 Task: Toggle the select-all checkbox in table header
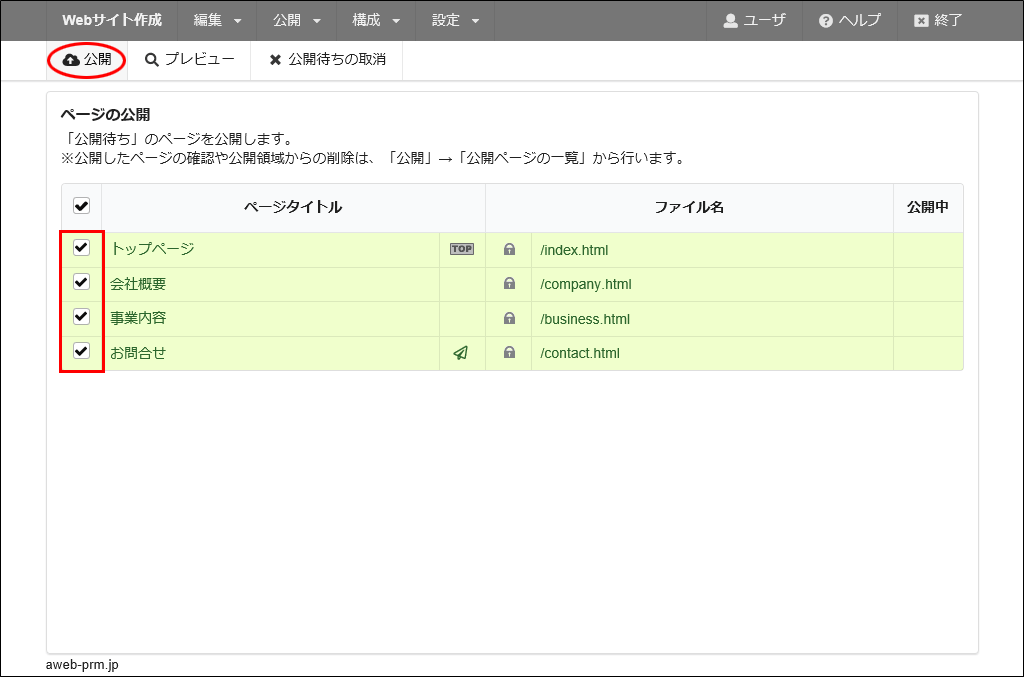tap(82, 206)
